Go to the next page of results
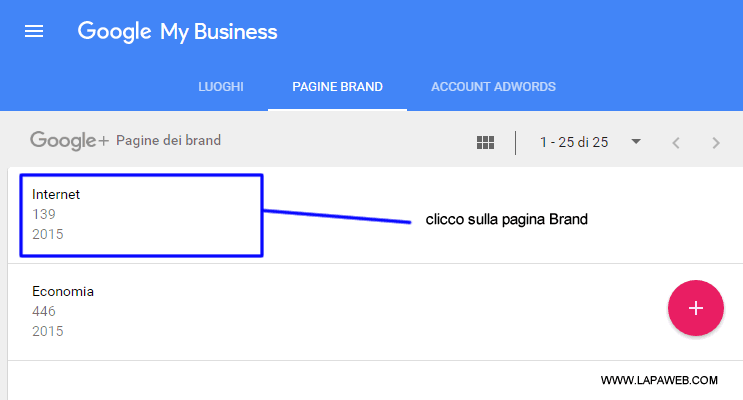 (x=716, y=143)
